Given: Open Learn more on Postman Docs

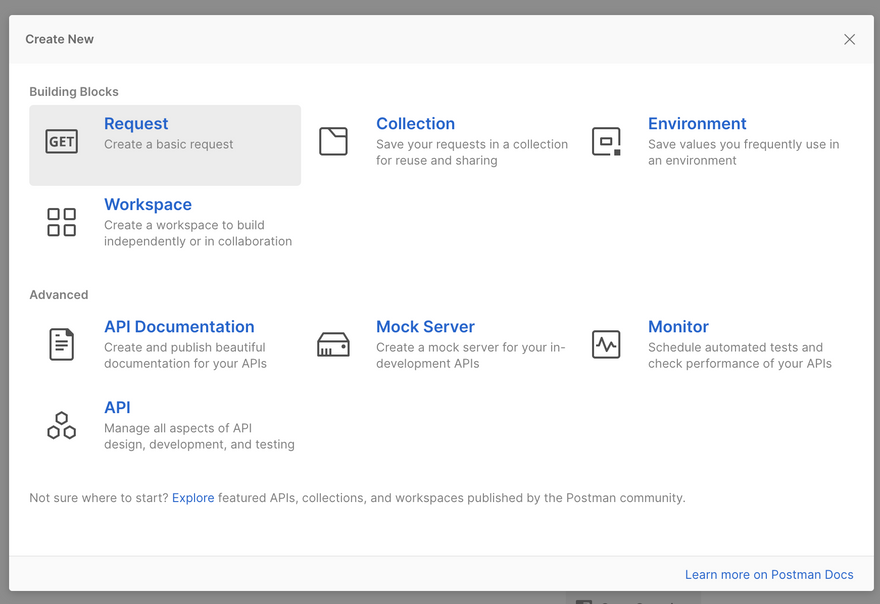Looking at the screenshot, I should tap(769, 575).
